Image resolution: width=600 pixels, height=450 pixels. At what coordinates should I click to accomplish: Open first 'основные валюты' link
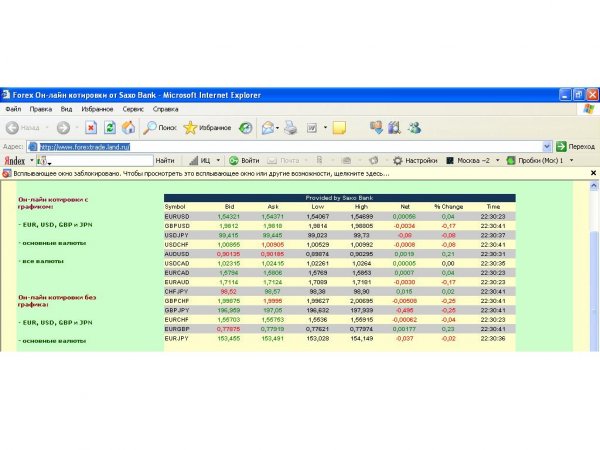click(x=52, y=243)
